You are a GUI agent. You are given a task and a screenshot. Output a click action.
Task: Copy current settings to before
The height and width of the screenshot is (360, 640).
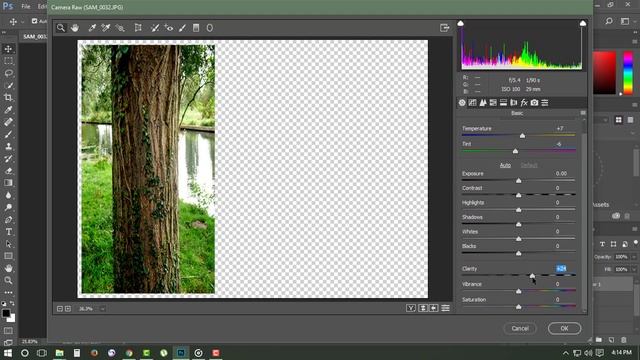click(x=434, y=308)
